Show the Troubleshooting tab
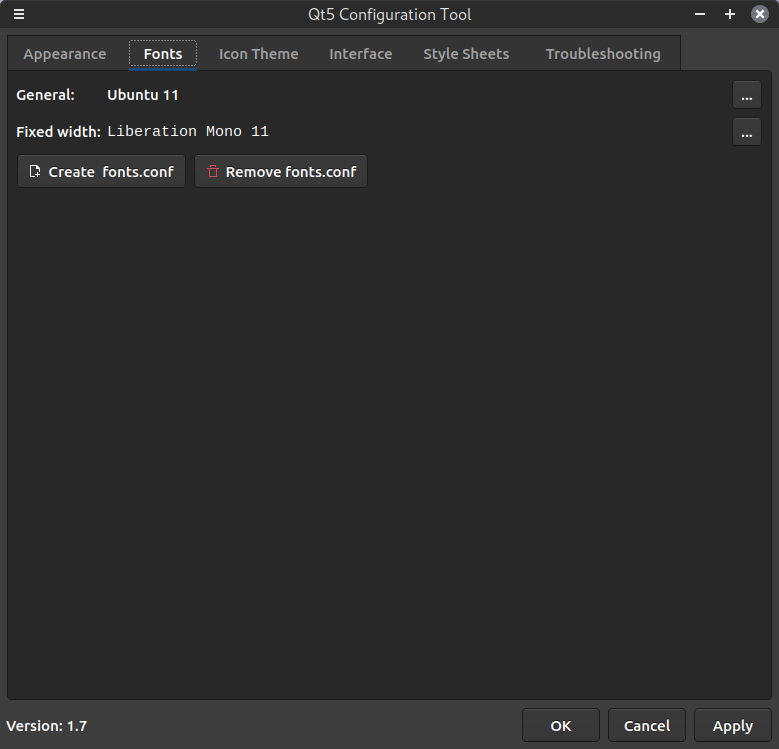This screenshot has width=779, height=749. 602,54
